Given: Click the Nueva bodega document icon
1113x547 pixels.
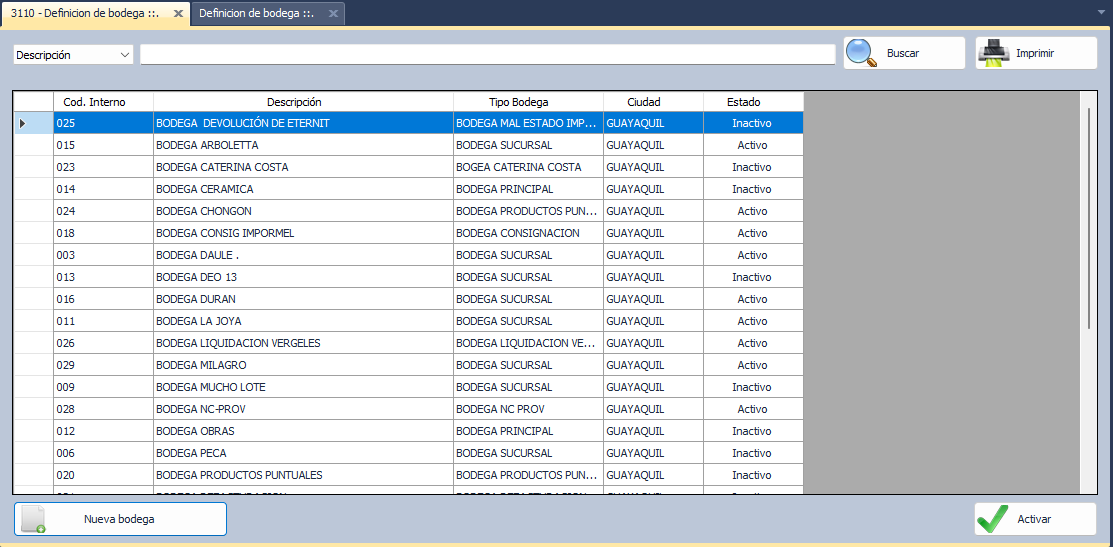Looking at the screenshot, I should point(34,519).
